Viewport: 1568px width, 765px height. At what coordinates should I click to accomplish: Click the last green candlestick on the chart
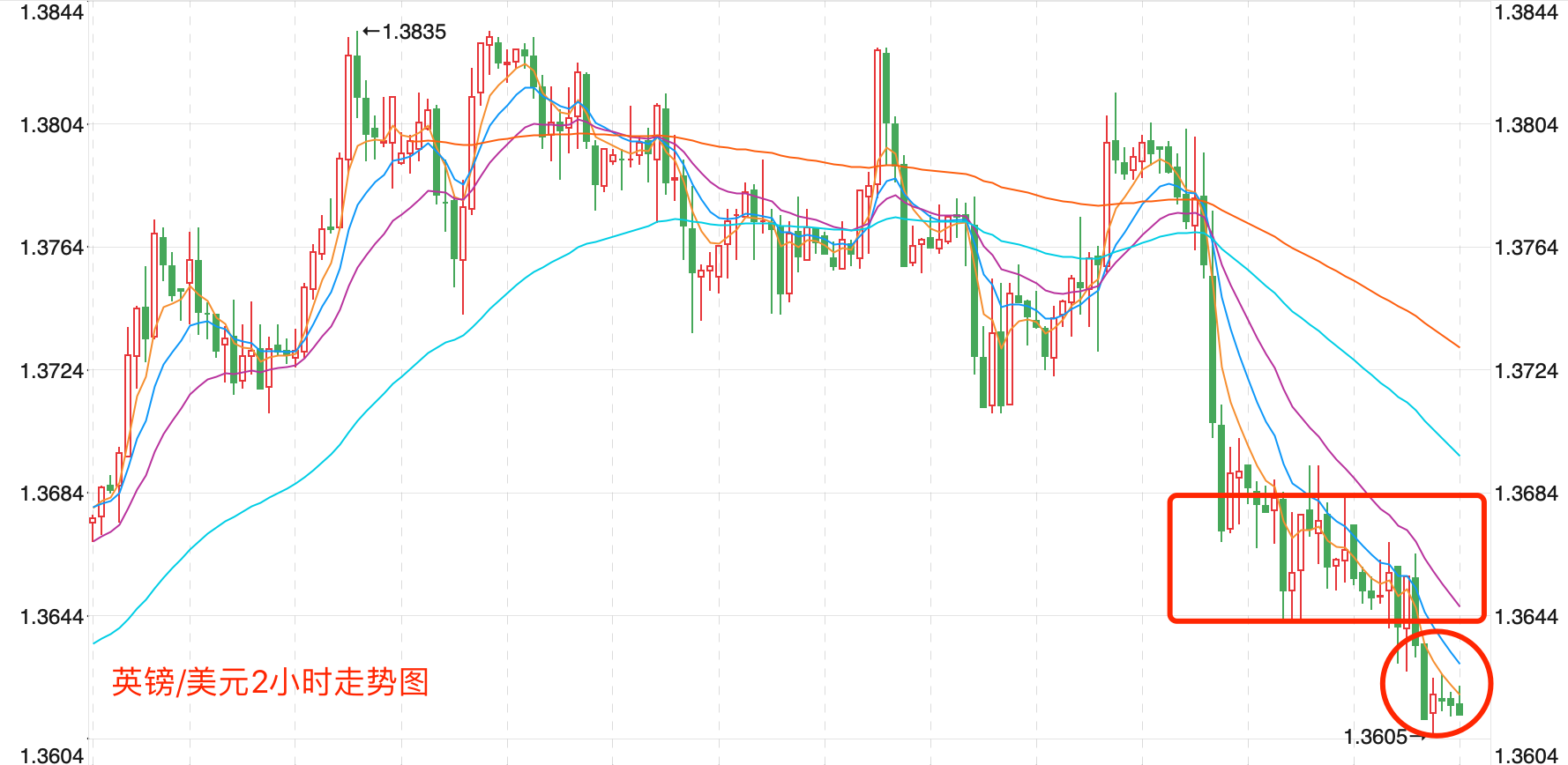(x=1460, y=709)
